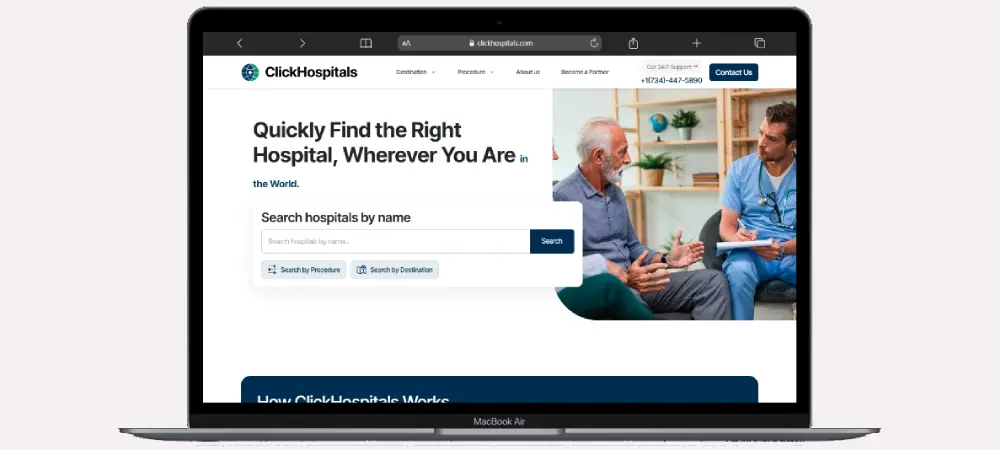Expand the Procedure menu chevron
The height and width of the screenshot is (450, 1000).
(x=492, y=73)
